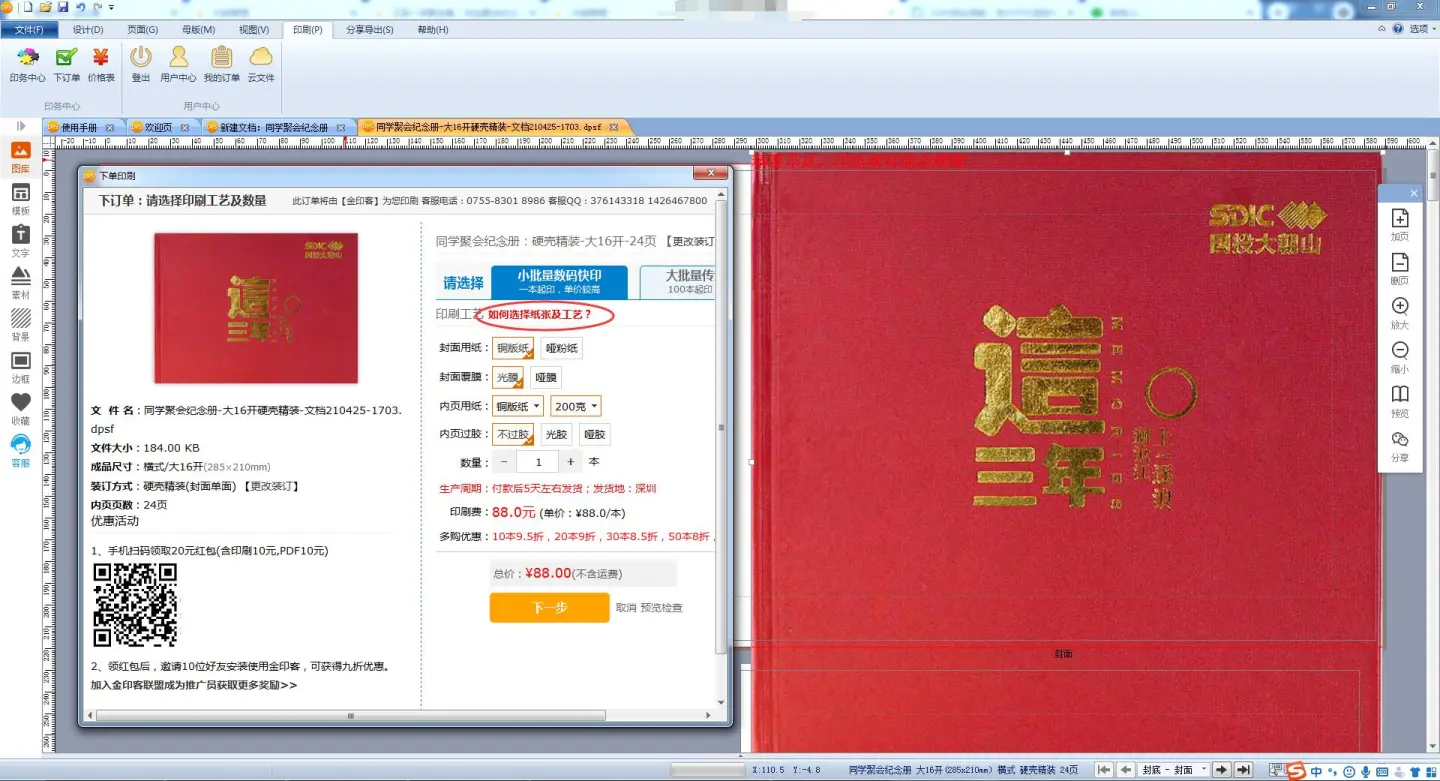
Task: Open the 用户中心 user center
Action: [178, 64]
